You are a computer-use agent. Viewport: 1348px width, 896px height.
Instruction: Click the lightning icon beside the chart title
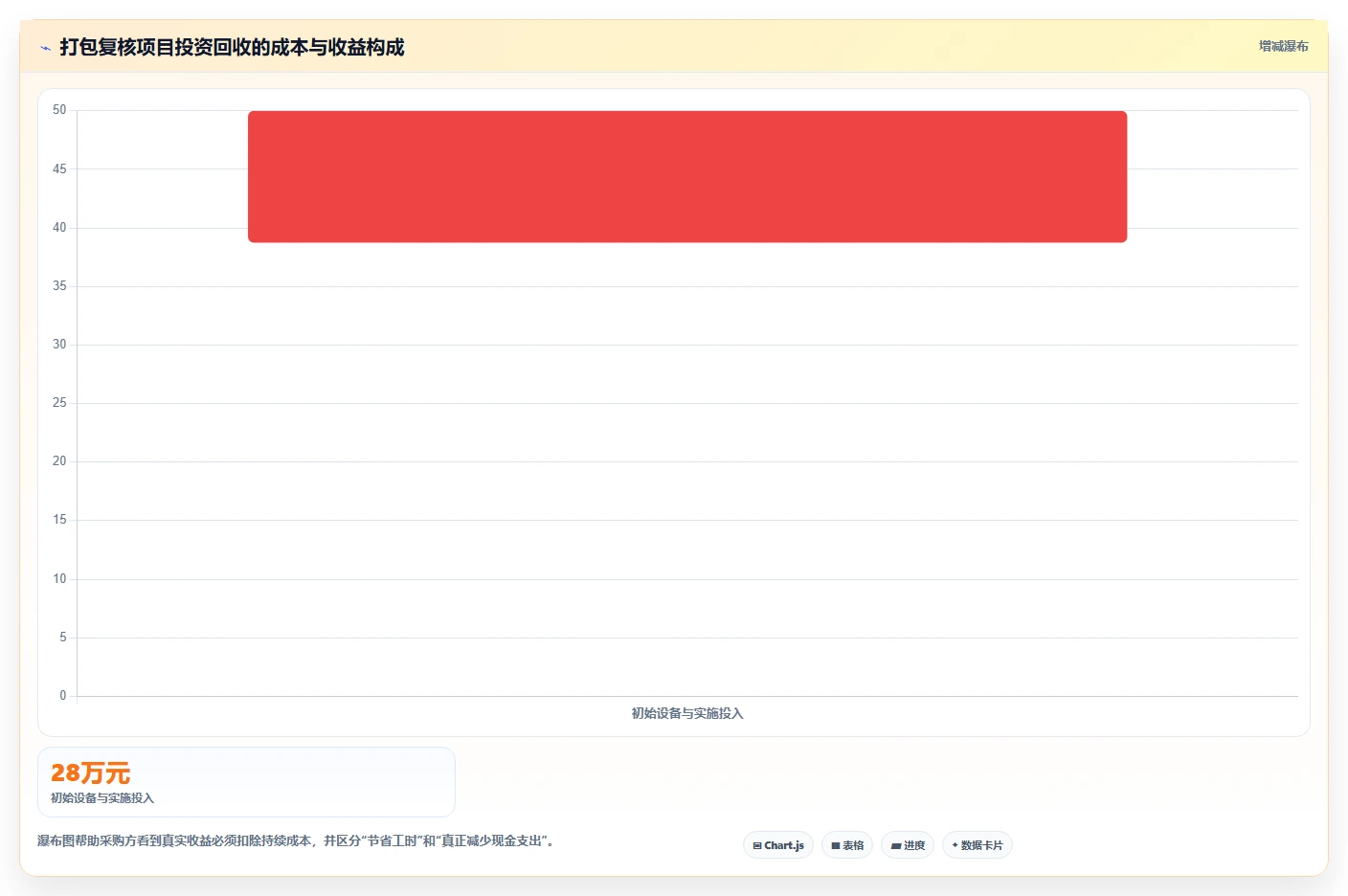(45, 48)
